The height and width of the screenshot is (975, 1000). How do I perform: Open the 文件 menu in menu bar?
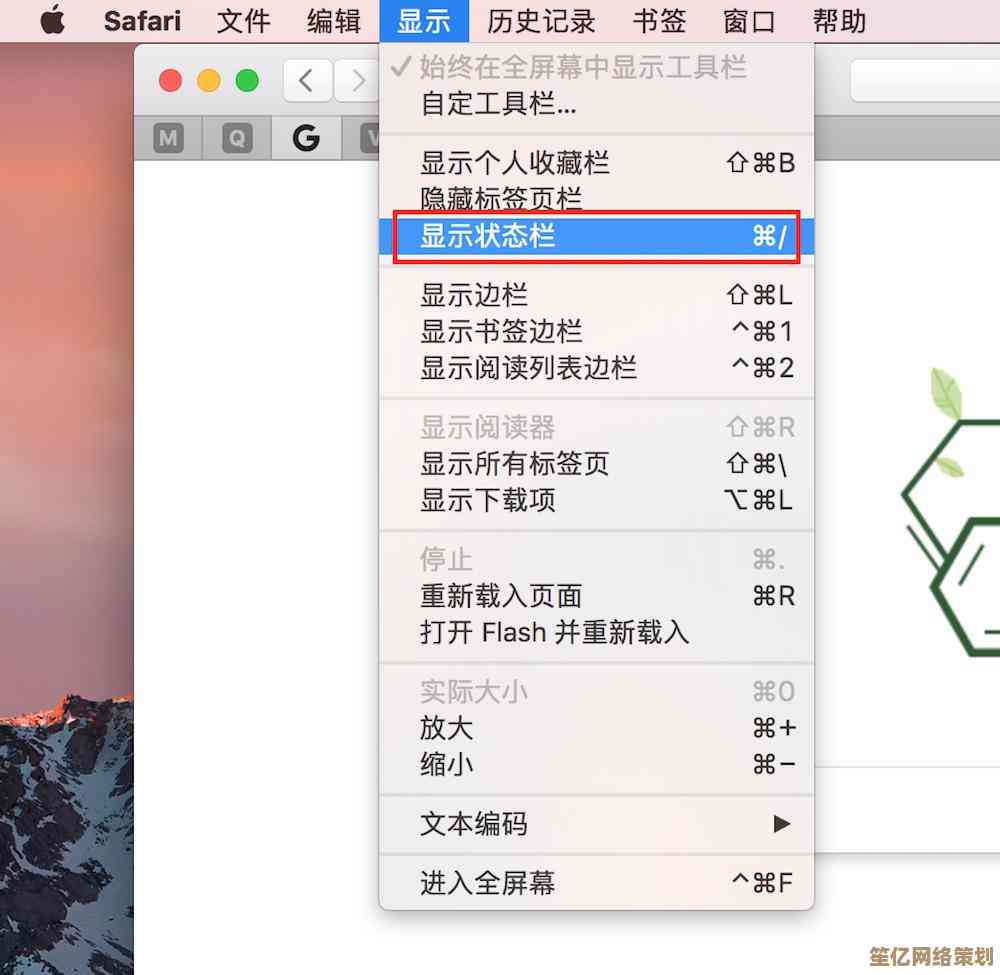[x=243, y=21]
